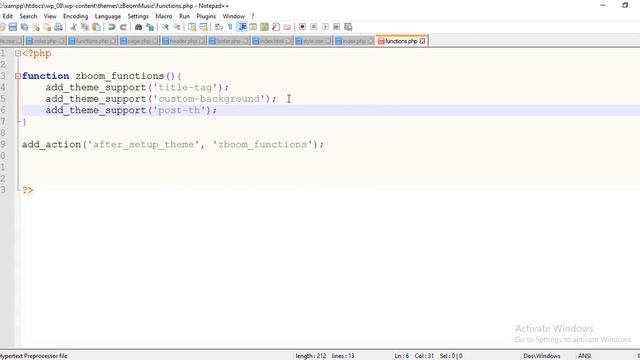This screenshot has width=640, height=360.
Task: Click the Cut scissors icon
Action: [x=73, y=27]
